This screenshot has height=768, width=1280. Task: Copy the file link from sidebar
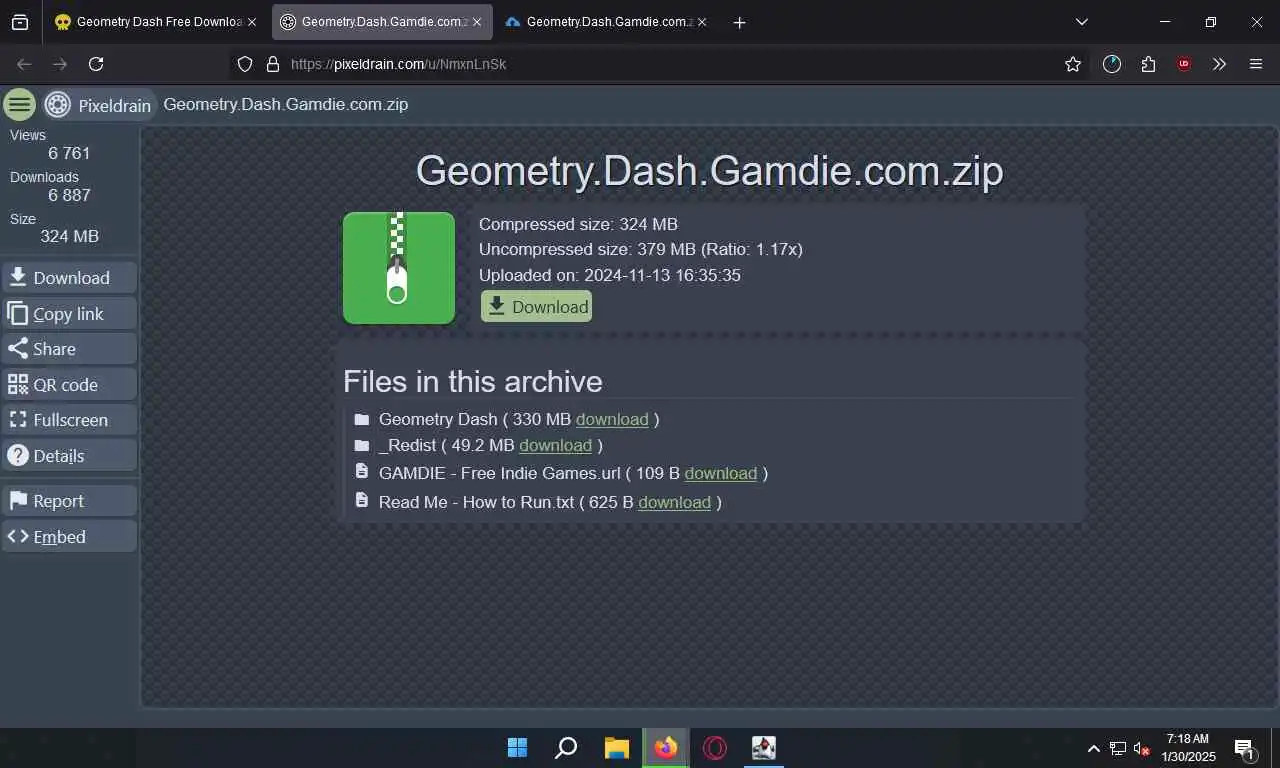[69, 314]
